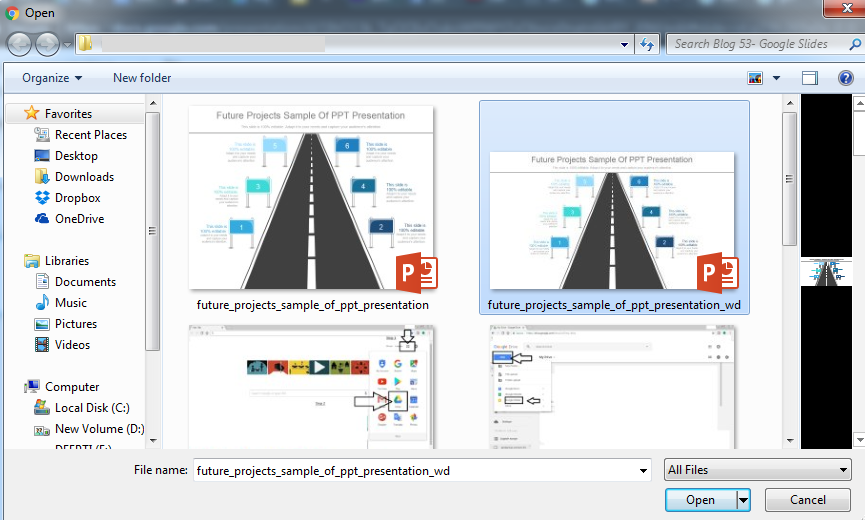The image size is (865, 520).
Task: Click the New Volume drive icon
Action: click(x=42, y=430)
